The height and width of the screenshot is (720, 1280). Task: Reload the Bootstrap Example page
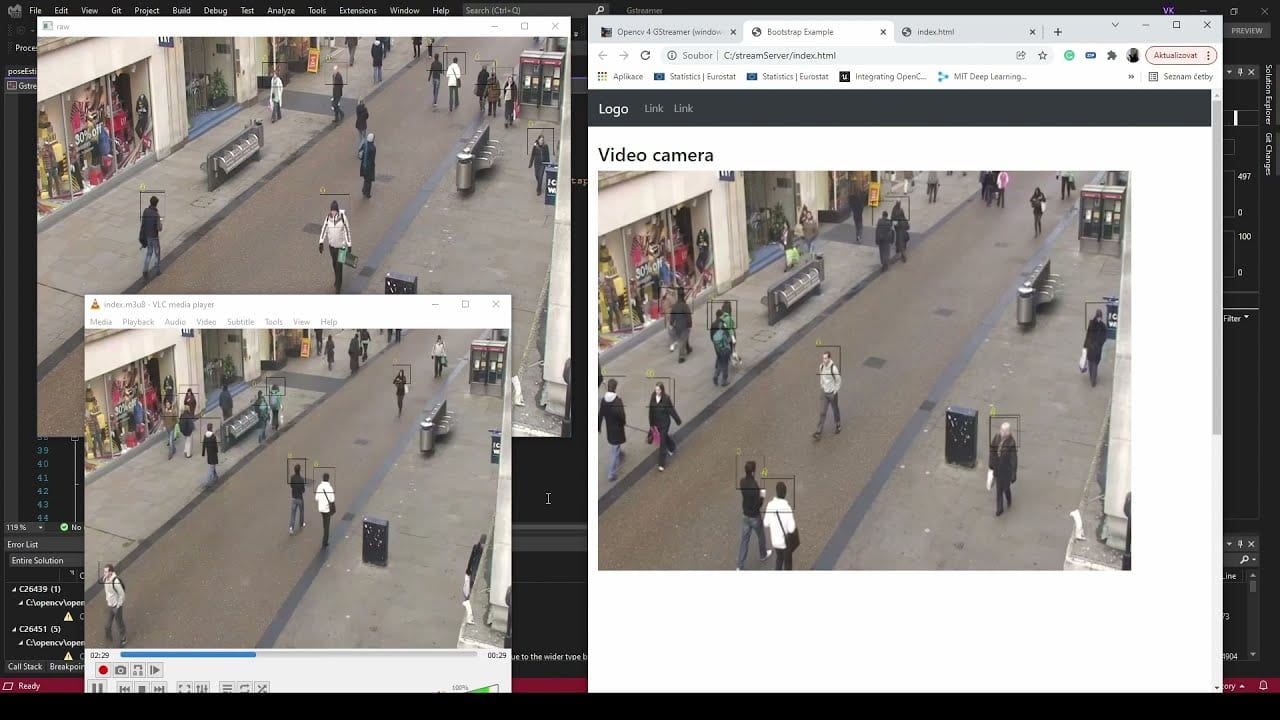pyautogui.click(x=645, y=55)
